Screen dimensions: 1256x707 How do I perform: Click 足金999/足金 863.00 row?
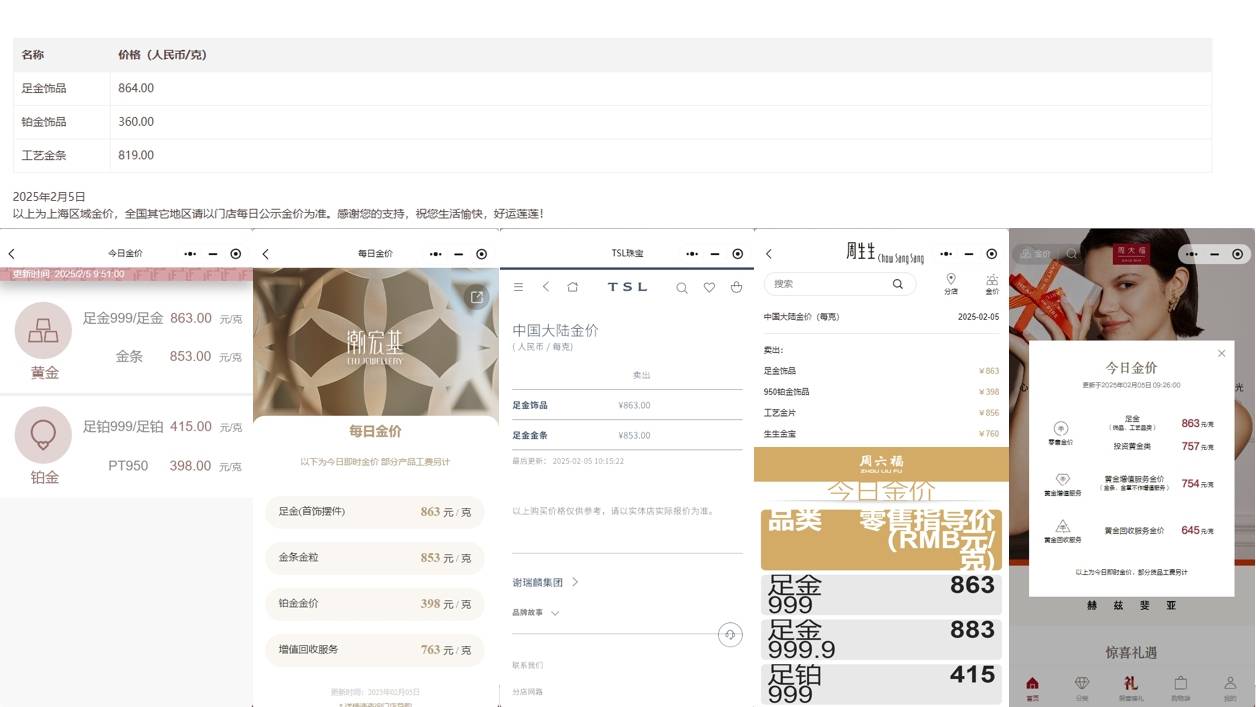click(x=162, y=319)
